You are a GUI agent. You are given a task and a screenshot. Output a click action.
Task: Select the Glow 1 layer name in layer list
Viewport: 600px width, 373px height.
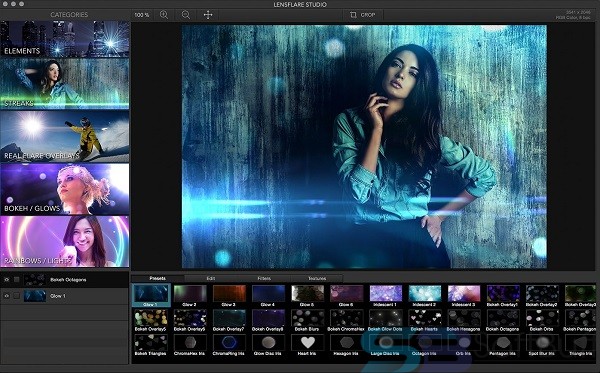pos(58,296)
